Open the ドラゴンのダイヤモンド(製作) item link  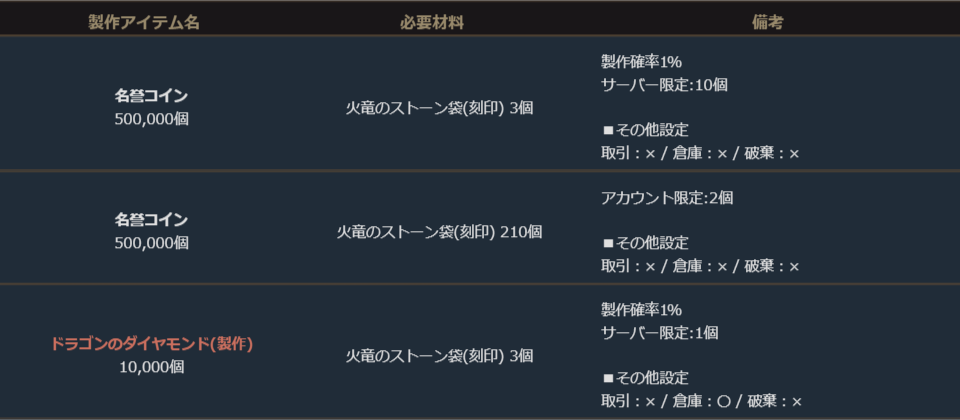point(151,344)
